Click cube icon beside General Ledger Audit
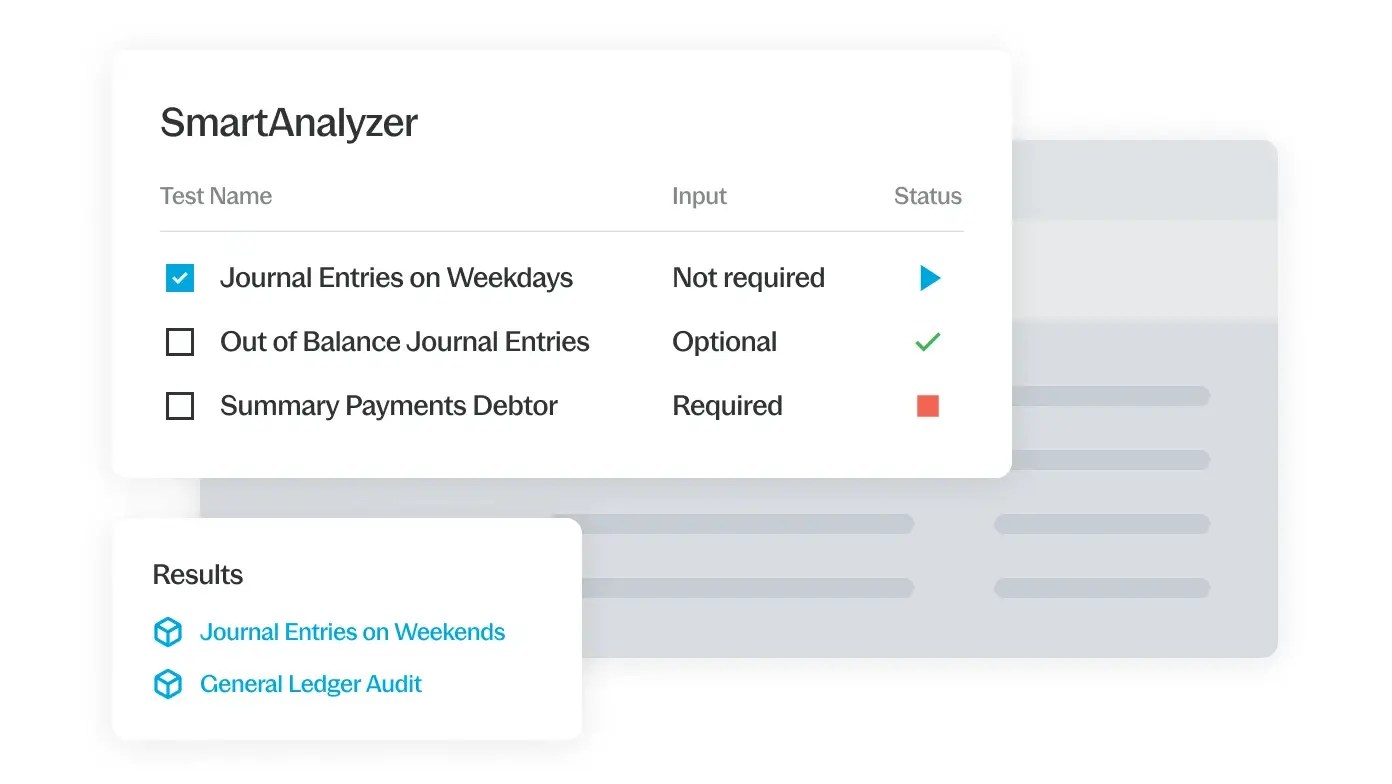This screenshot has height=784, width=1392. click(x=168, y=684)
